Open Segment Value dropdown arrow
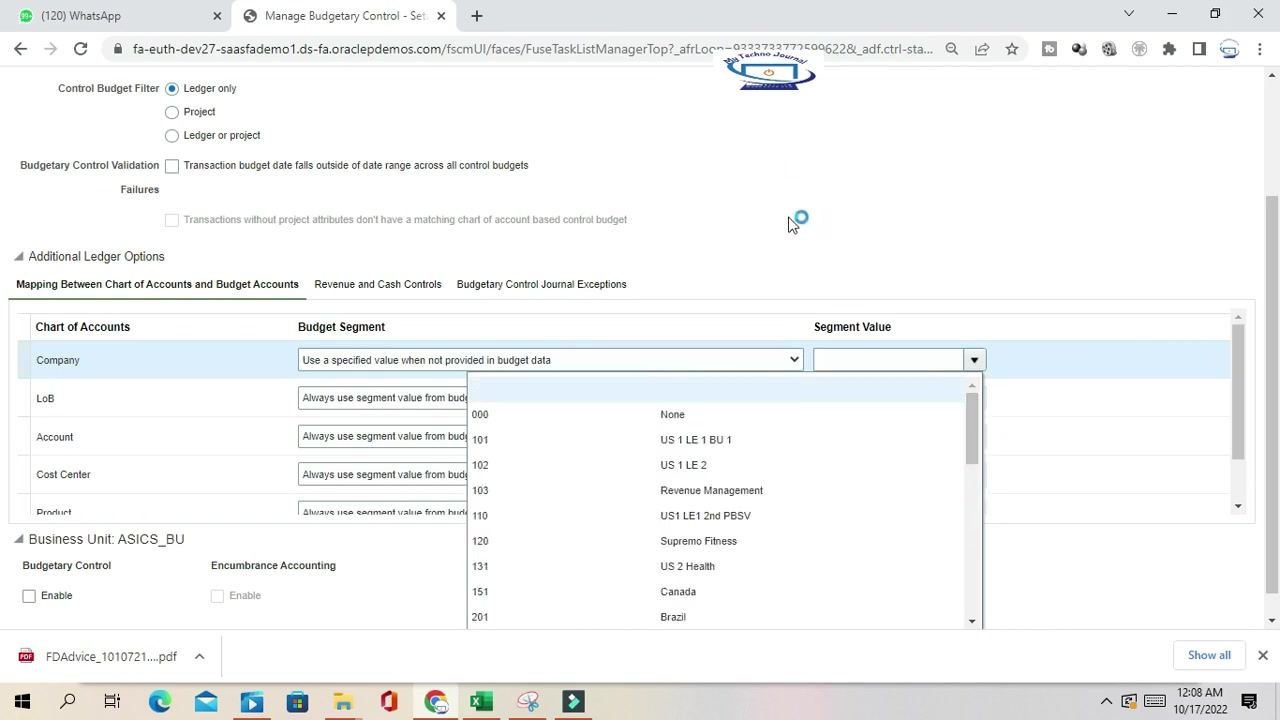This screenshot has width=1280, height=720. tap(974, 360)
